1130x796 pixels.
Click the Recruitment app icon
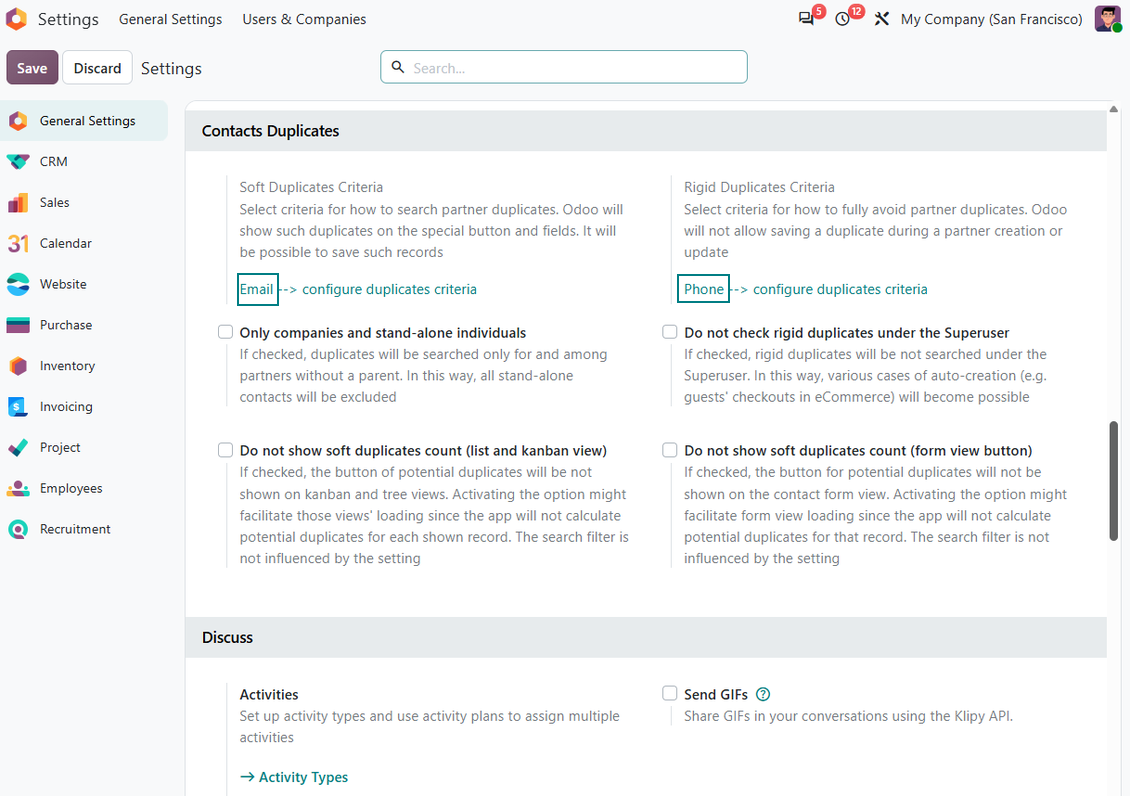[18, 529]
